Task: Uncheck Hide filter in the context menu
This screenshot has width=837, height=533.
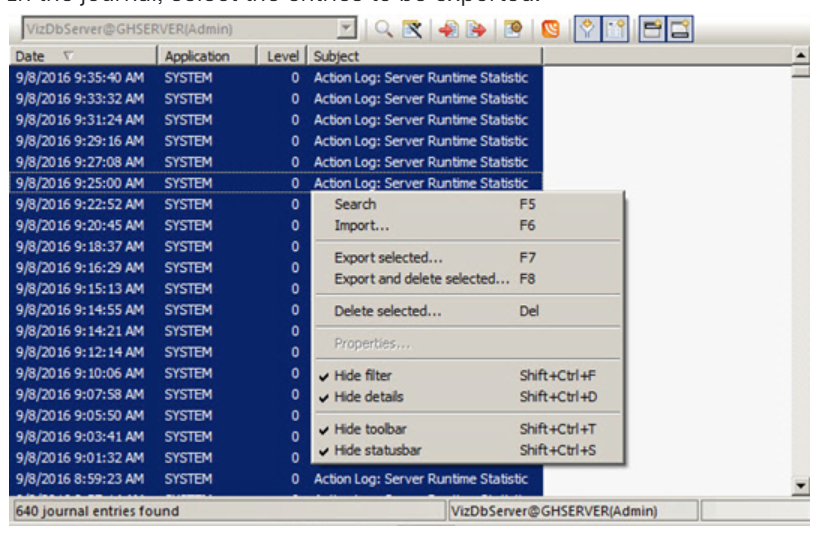Action: coord(468,375)
